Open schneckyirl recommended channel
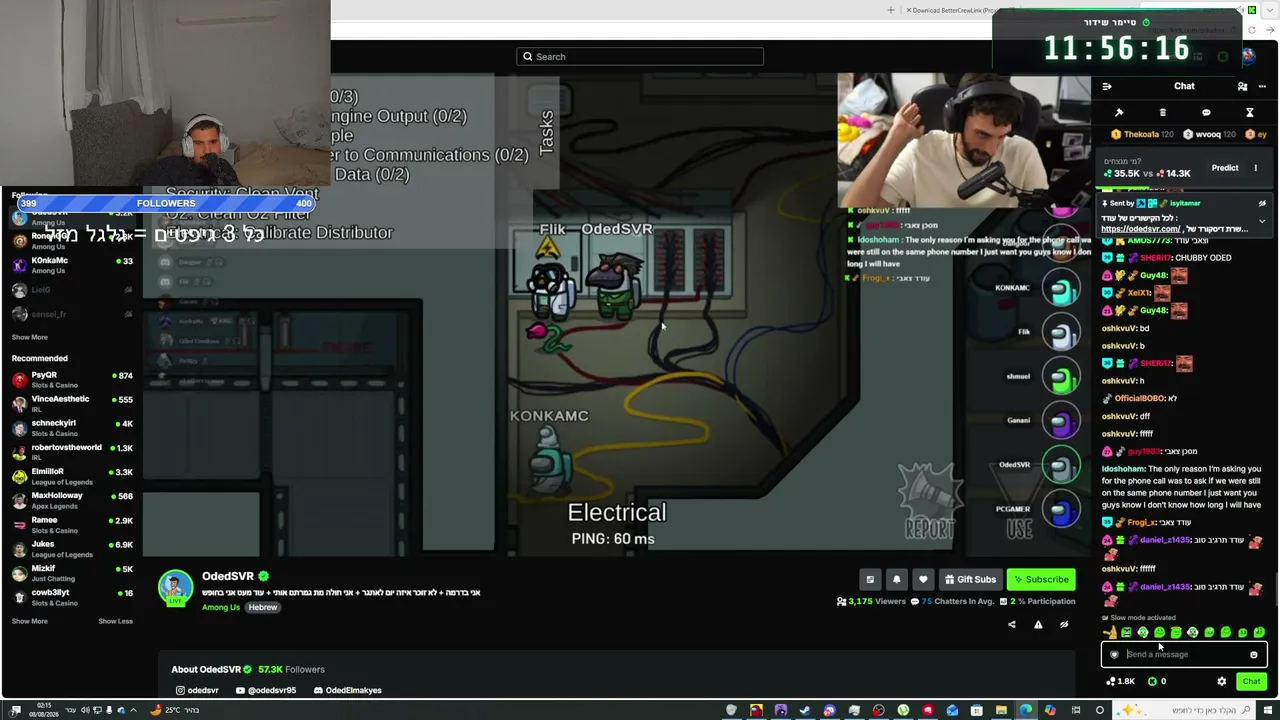Viewport: 1280px width, 720px height. point(72,428)
